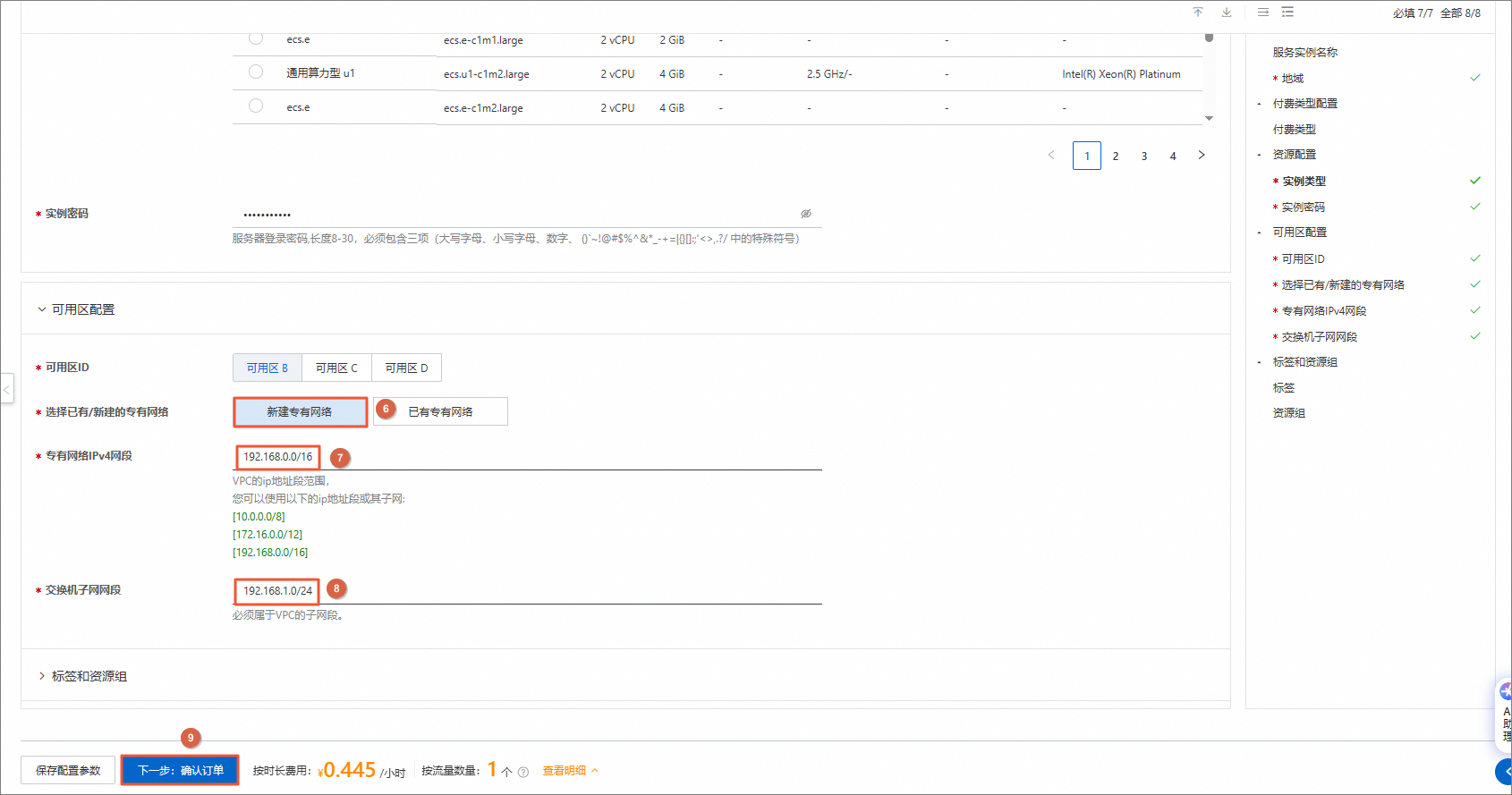This screenshot has height=795, width=1512.
Task: Choose availability zone 可用区 D
Action: pyautogui.click(x=407, y=368)
